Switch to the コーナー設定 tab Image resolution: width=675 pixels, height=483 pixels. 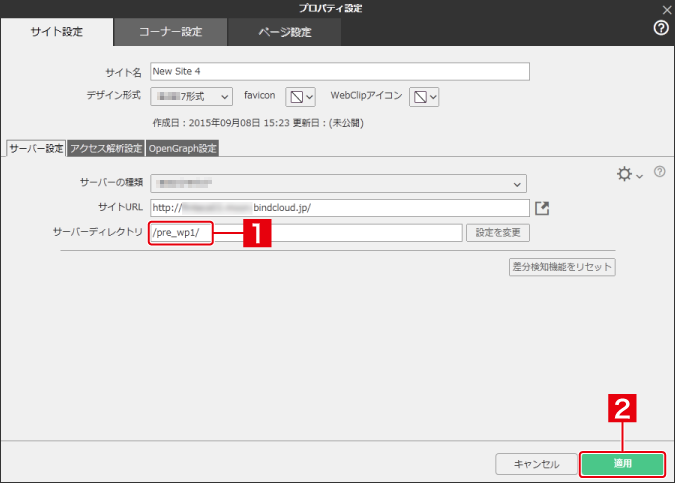point(170,32)
